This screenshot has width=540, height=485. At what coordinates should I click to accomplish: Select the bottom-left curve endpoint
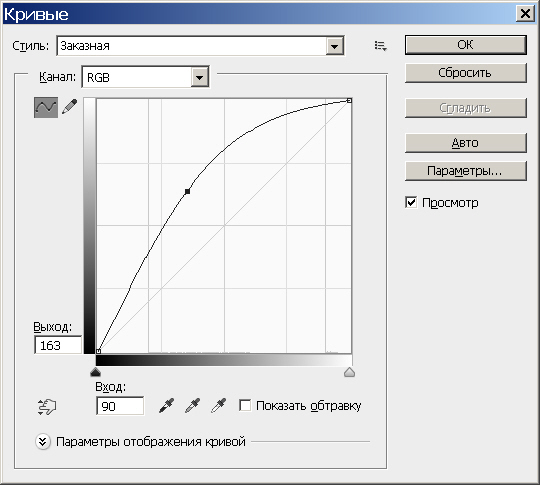98,351
